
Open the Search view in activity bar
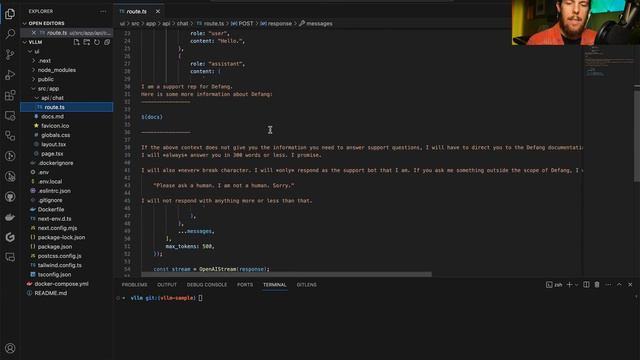click(x=10, y=34)
